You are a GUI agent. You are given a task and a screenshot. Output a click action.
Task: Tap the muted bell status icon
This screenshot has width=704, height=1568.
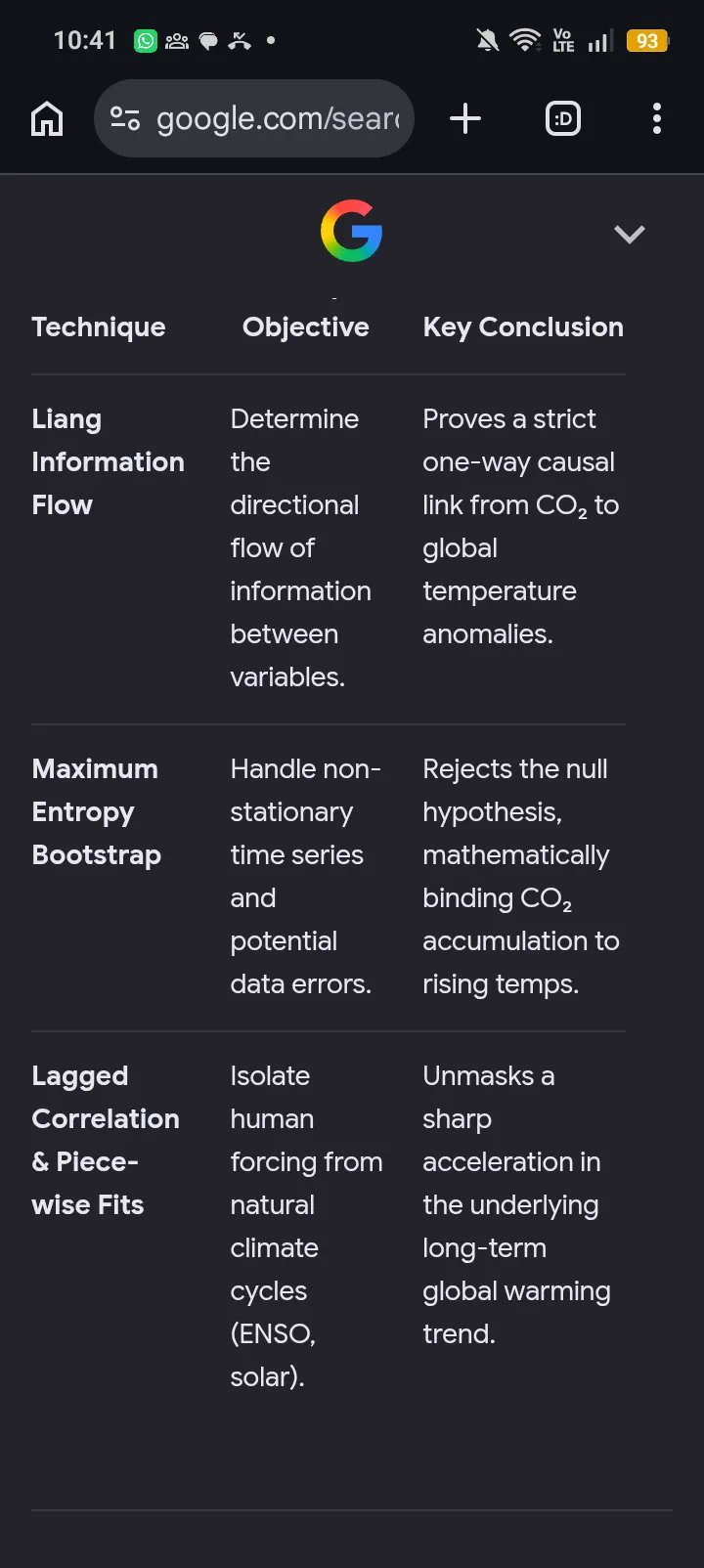[x=486, y=40]
